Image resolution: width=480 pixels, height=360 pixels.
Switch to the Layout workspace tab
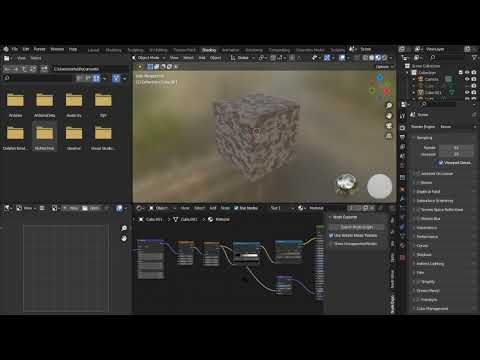click(x=93, y=50)
